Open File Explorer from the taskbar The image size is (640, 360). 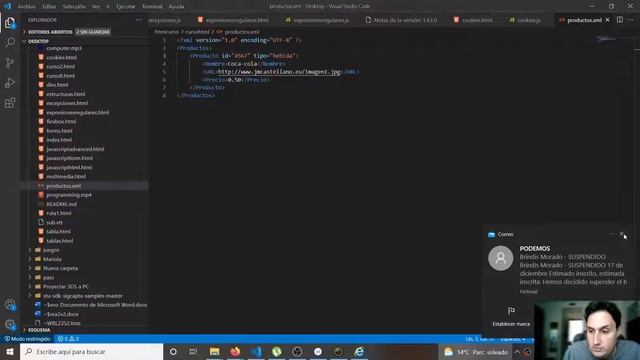(214, 351)
